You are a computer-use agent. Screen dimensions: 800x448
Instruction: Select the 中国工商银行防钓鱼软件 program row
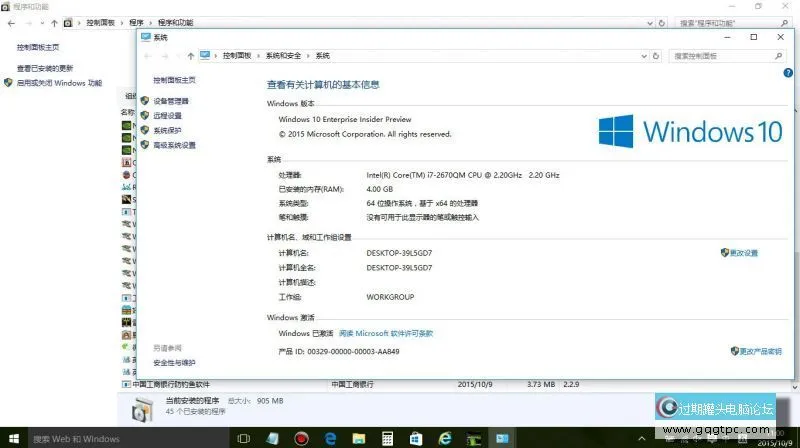pos(352,384)
